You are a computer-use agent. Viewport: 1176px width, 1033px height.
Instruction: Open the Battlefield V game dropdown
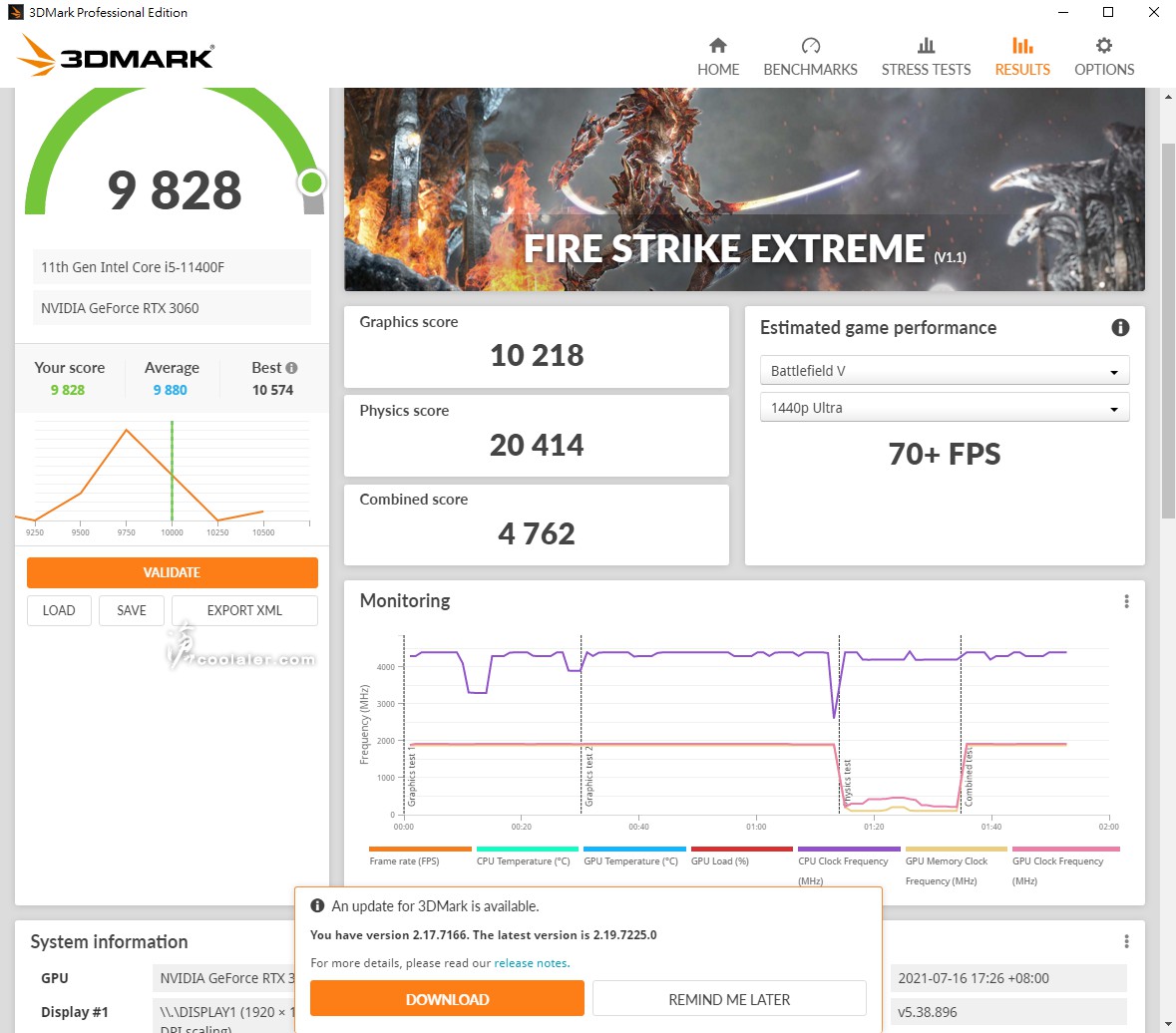pyautogui.click(x=945, y=370)
